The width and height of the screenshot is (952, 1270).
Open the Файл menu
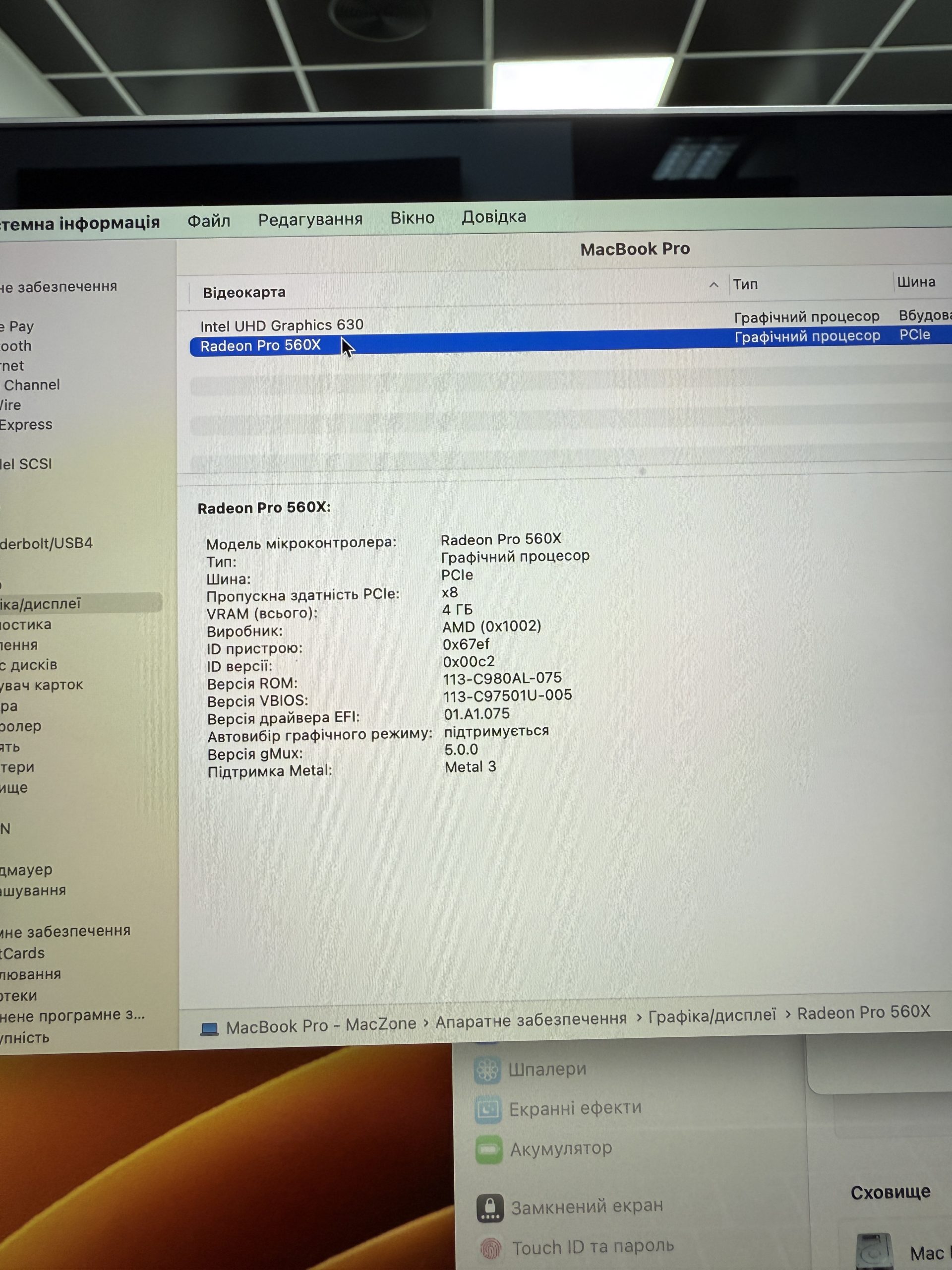point(209,220)
